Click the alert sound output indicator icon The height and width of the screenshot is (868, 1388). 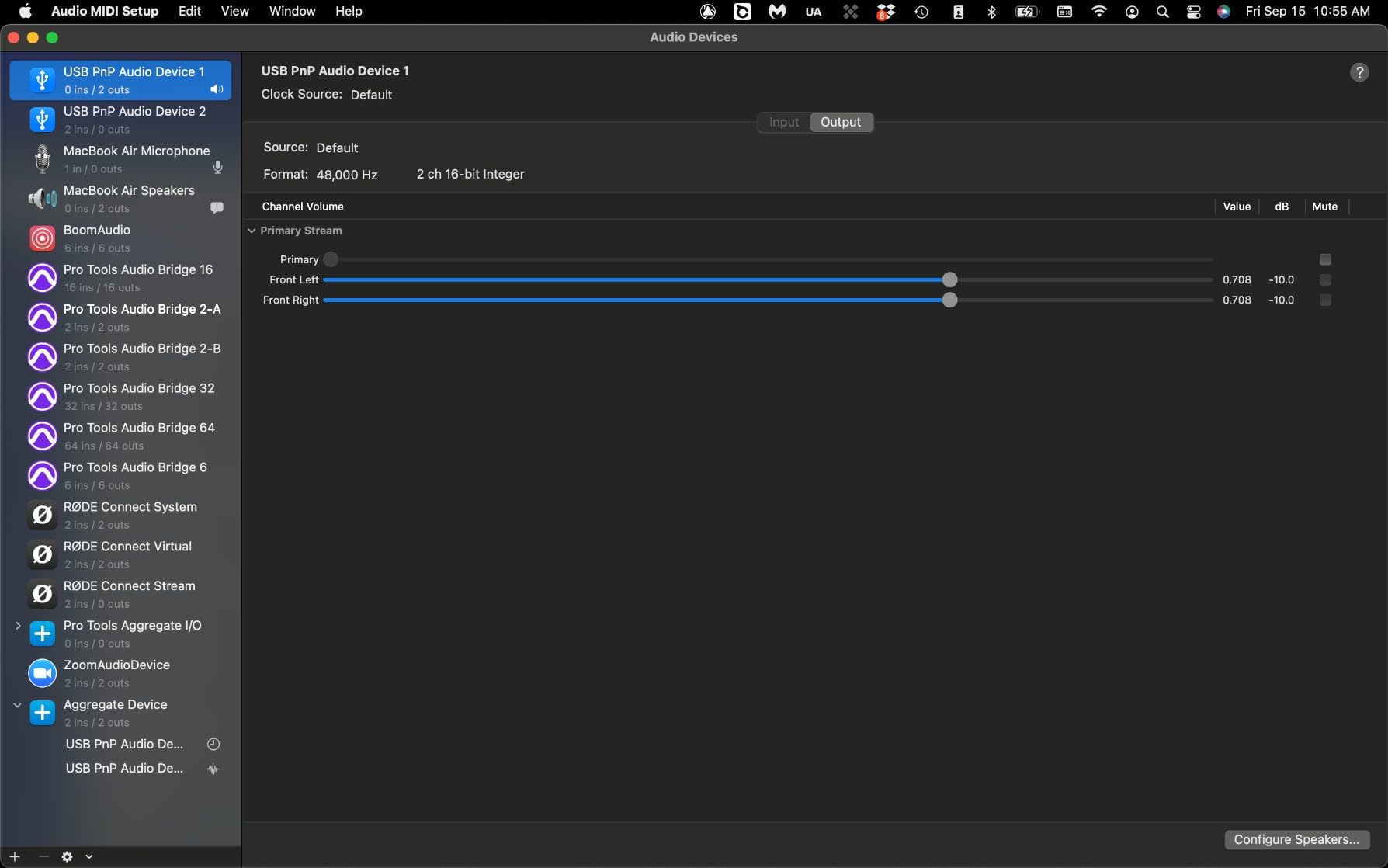(217, 208)
